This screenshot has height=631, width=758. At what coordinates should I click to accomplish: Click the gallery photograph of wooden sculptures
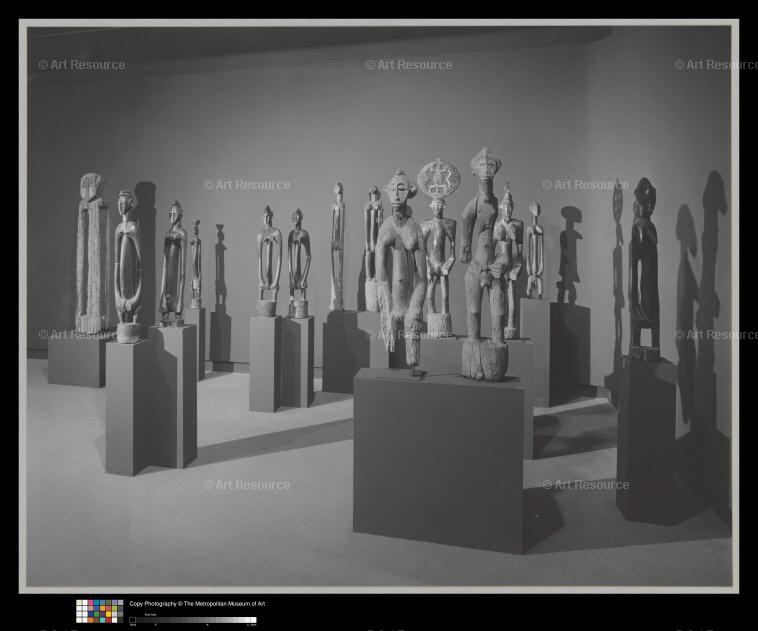tap(379, 306)
